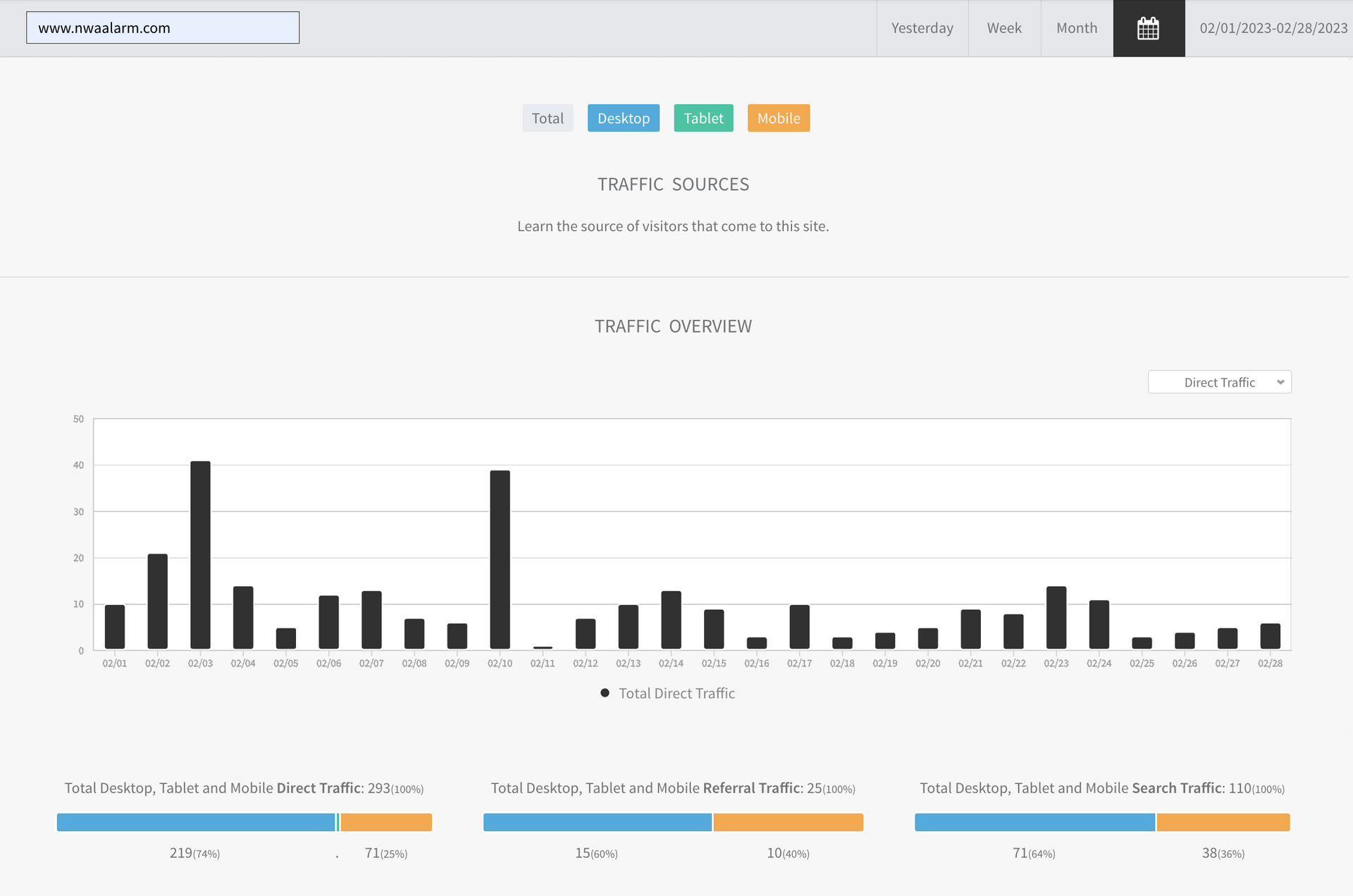Click the dropdown arrow beside Direct Traffic

[x=1280, y=382]
